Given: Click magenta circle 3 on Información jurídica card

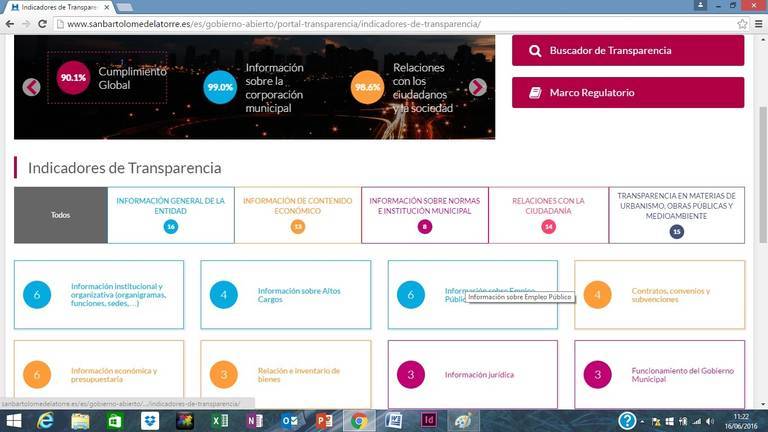Looking at the screenshot, I should click(x=410, y=375).
